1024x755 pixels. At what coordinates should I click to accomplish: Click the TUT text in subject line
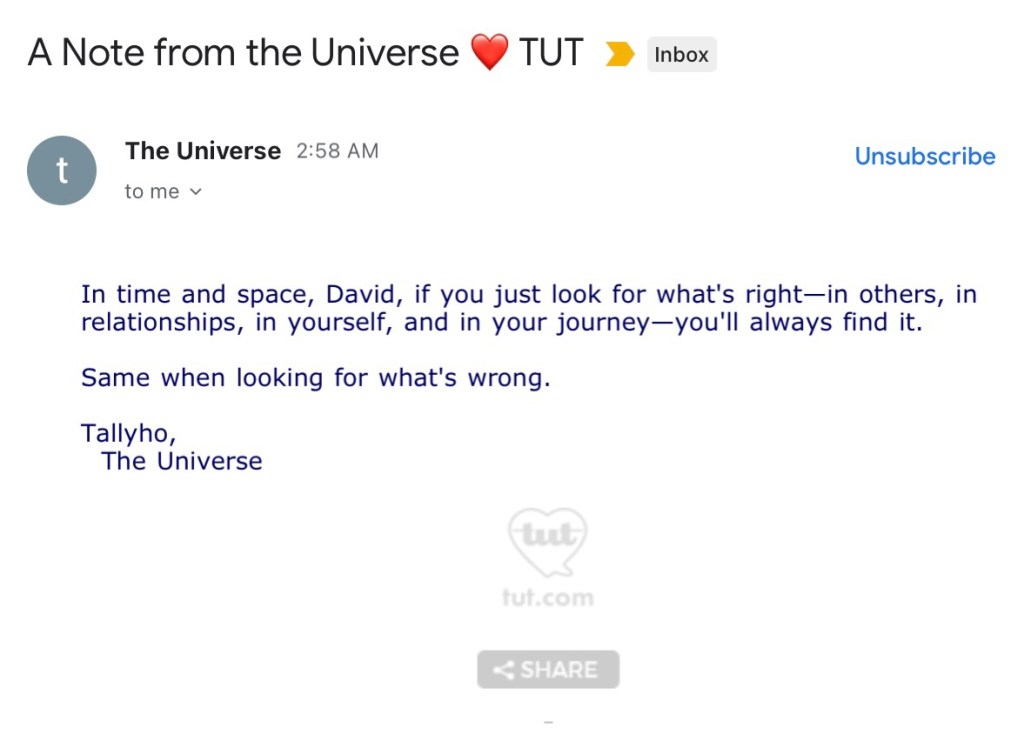coord(551,53)
